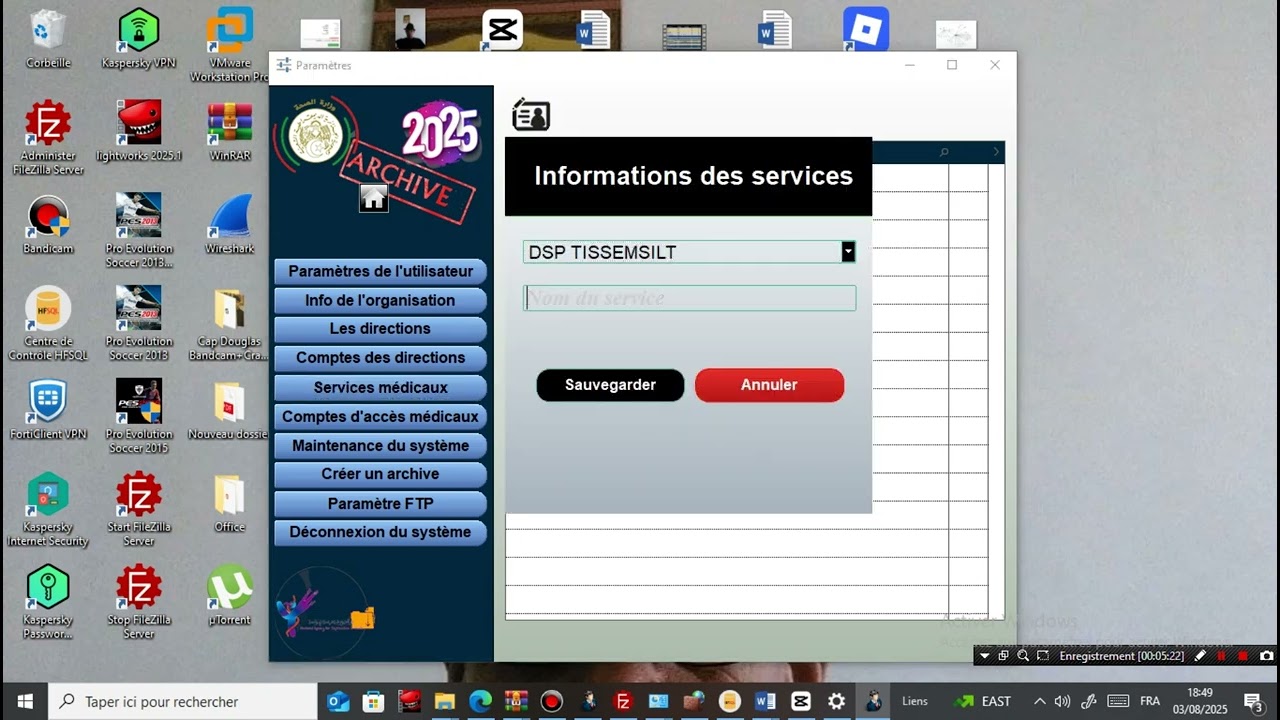This screenshot has height=720, width=1280.
Task: Click the taskbar search box
Action: click(183, 701)
